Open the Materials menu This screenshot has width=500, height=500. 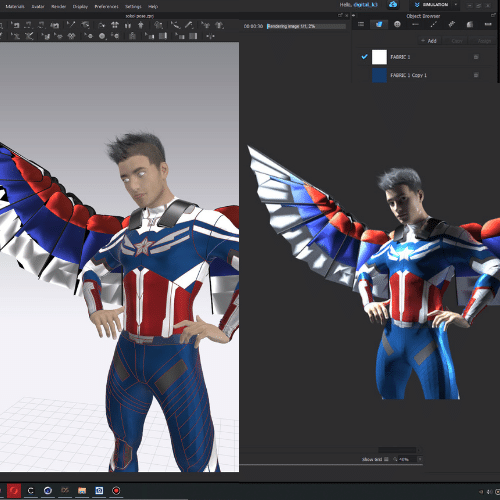point(15,6)
